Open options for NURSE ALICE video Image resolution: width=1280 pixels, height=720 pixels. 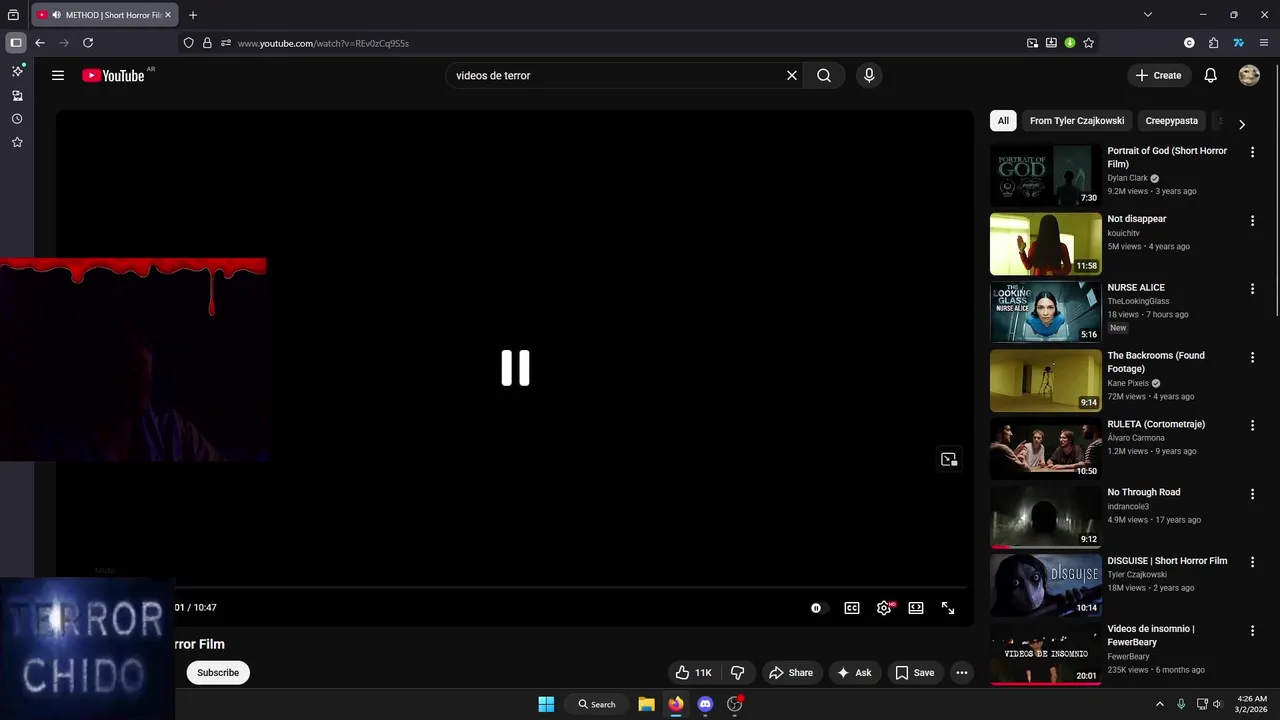click(x=1252, y=289)
